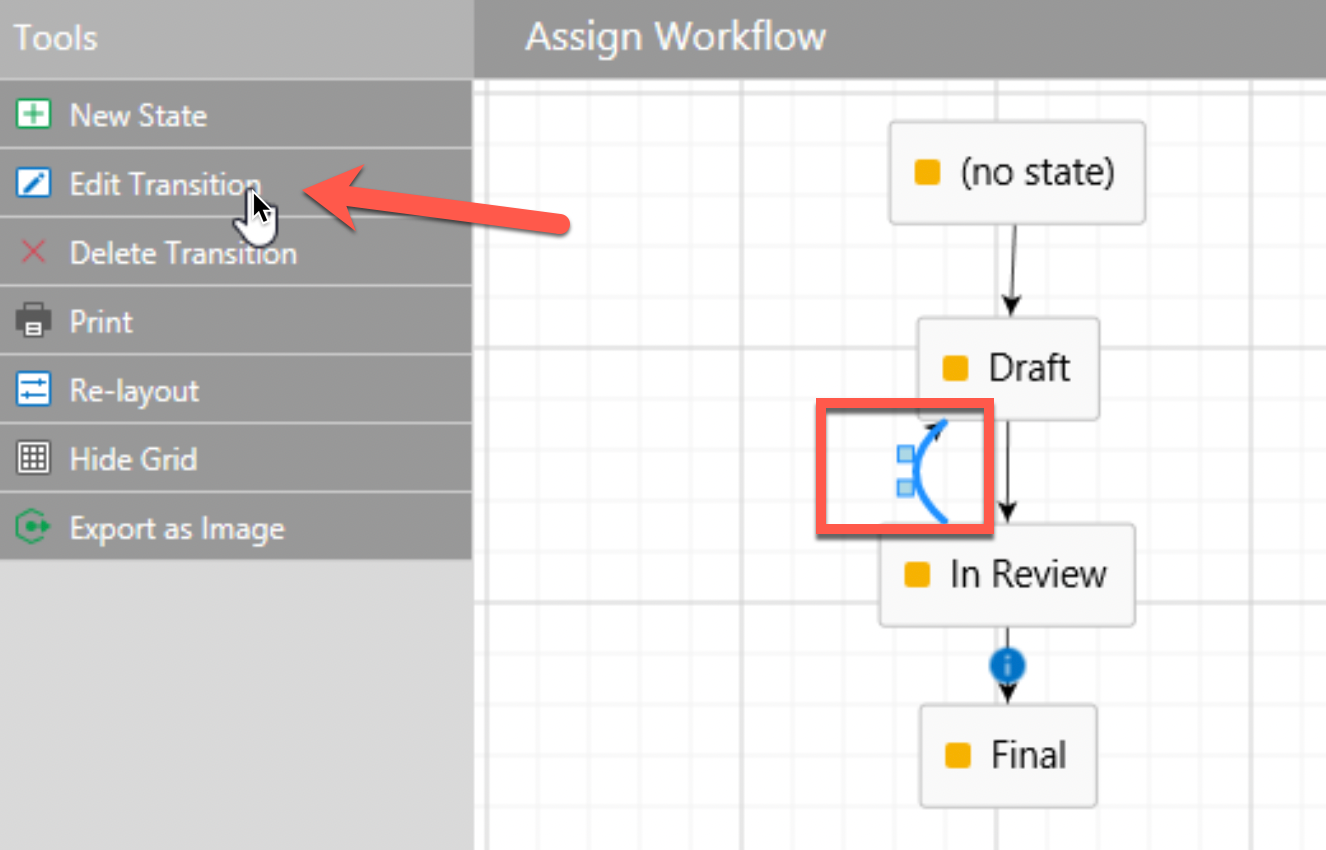Screen dimensions: 1326x850
Task: Click the Hide Grid grid icon
Action: (x=34, y=459)
